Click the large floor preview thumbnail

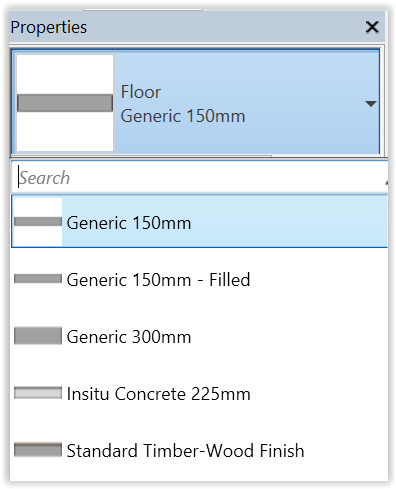pyautogui.click(x=65, y=103)
